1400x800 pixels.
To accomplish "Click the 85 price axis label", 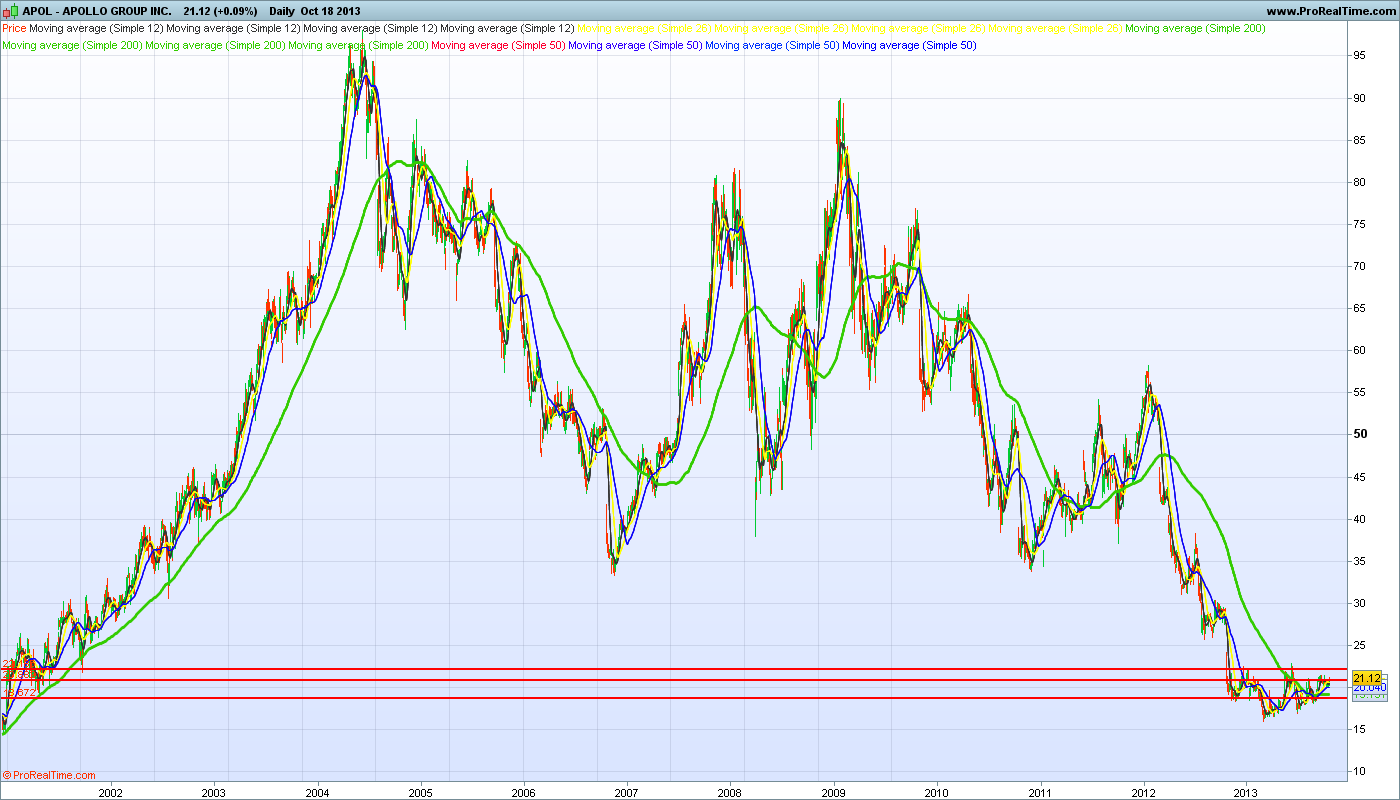I will click(1360, 140).
